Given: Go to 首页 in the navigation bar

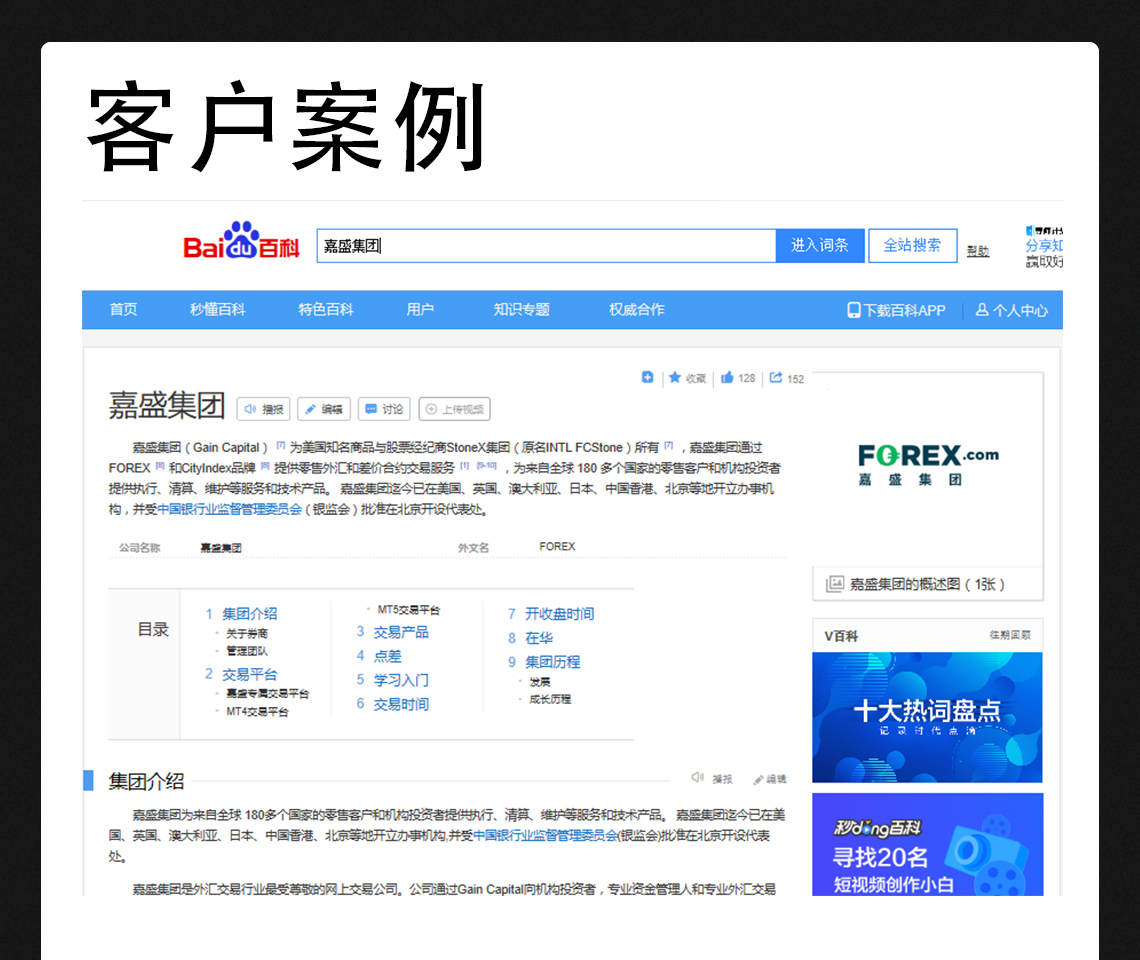Looking at the screenshot, I should pos(123,310).
